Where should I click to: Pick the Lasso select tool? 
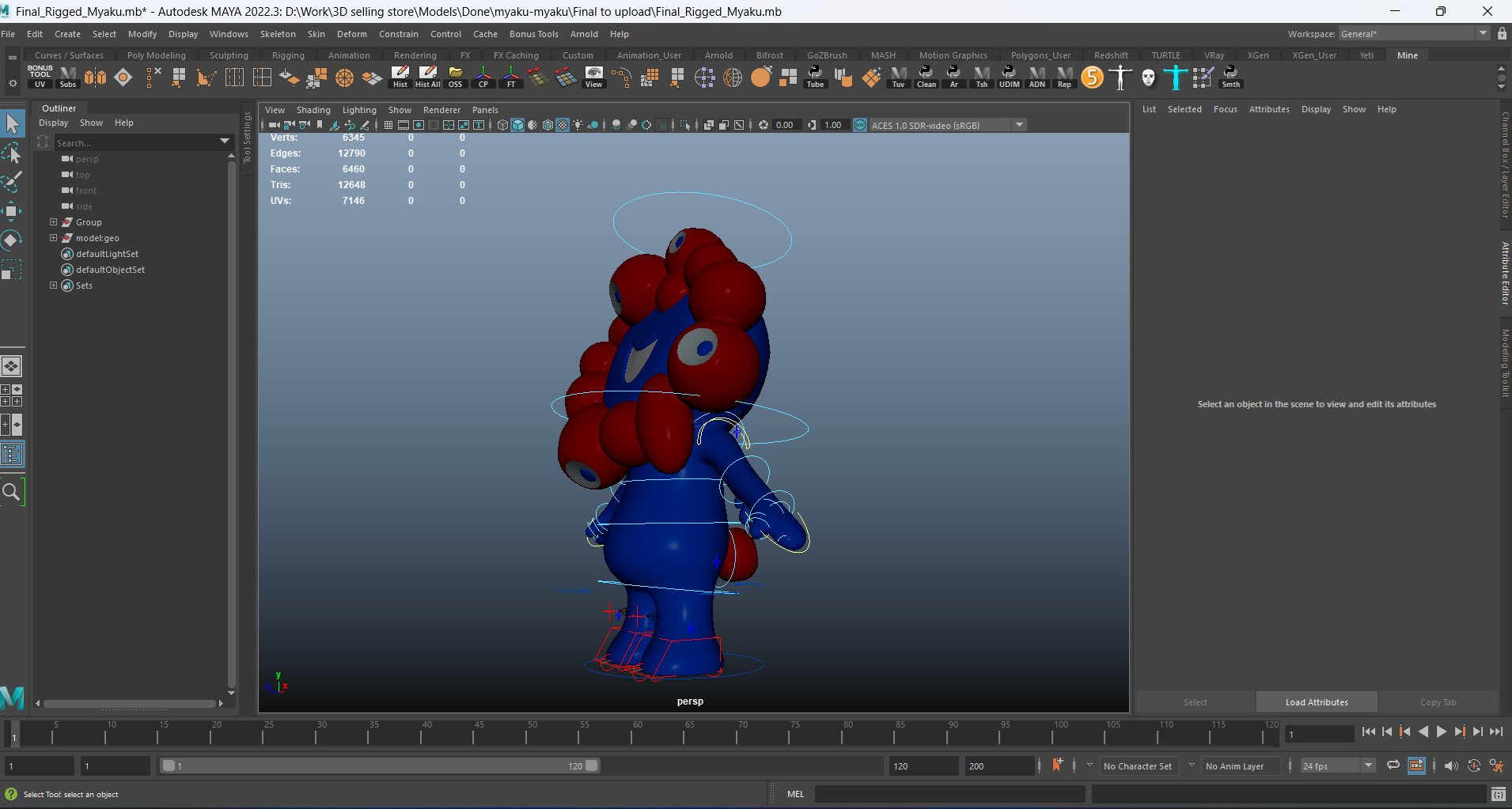pyautogui.click(x=12, y=153)
